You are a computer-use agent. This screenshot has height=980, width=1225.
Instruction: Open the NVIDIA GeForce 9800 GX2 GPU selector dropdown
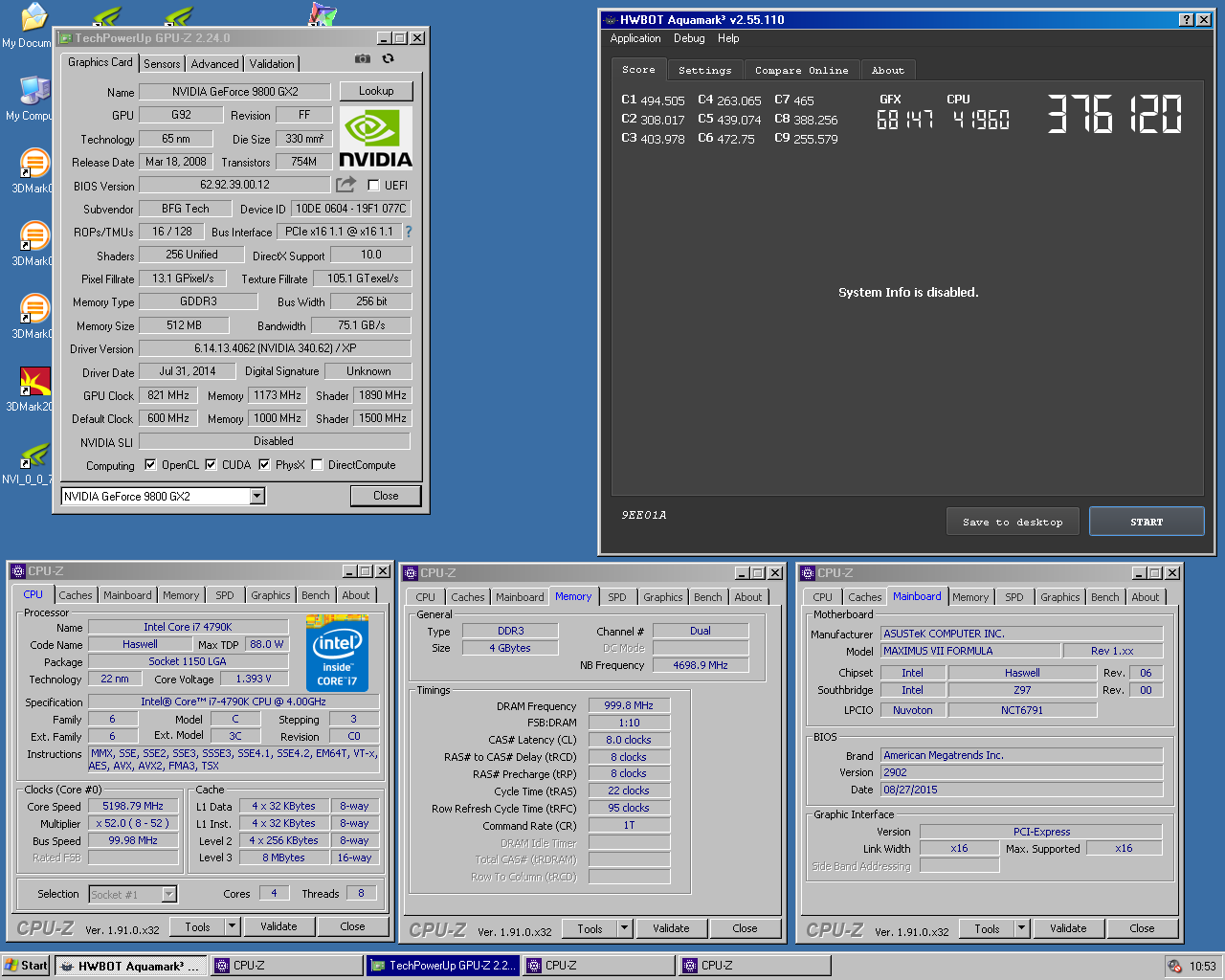256,496
